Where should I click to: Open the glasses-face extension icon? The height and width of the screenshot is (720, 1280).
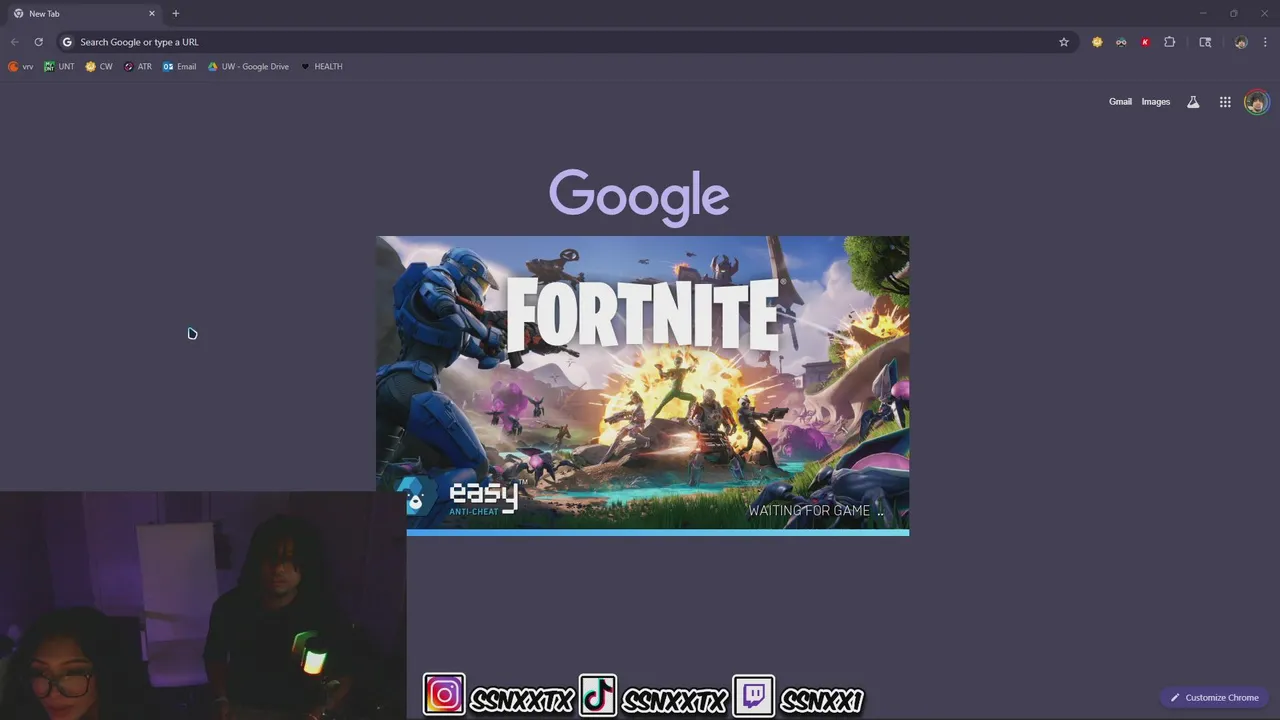click(x=1121, y=42)
